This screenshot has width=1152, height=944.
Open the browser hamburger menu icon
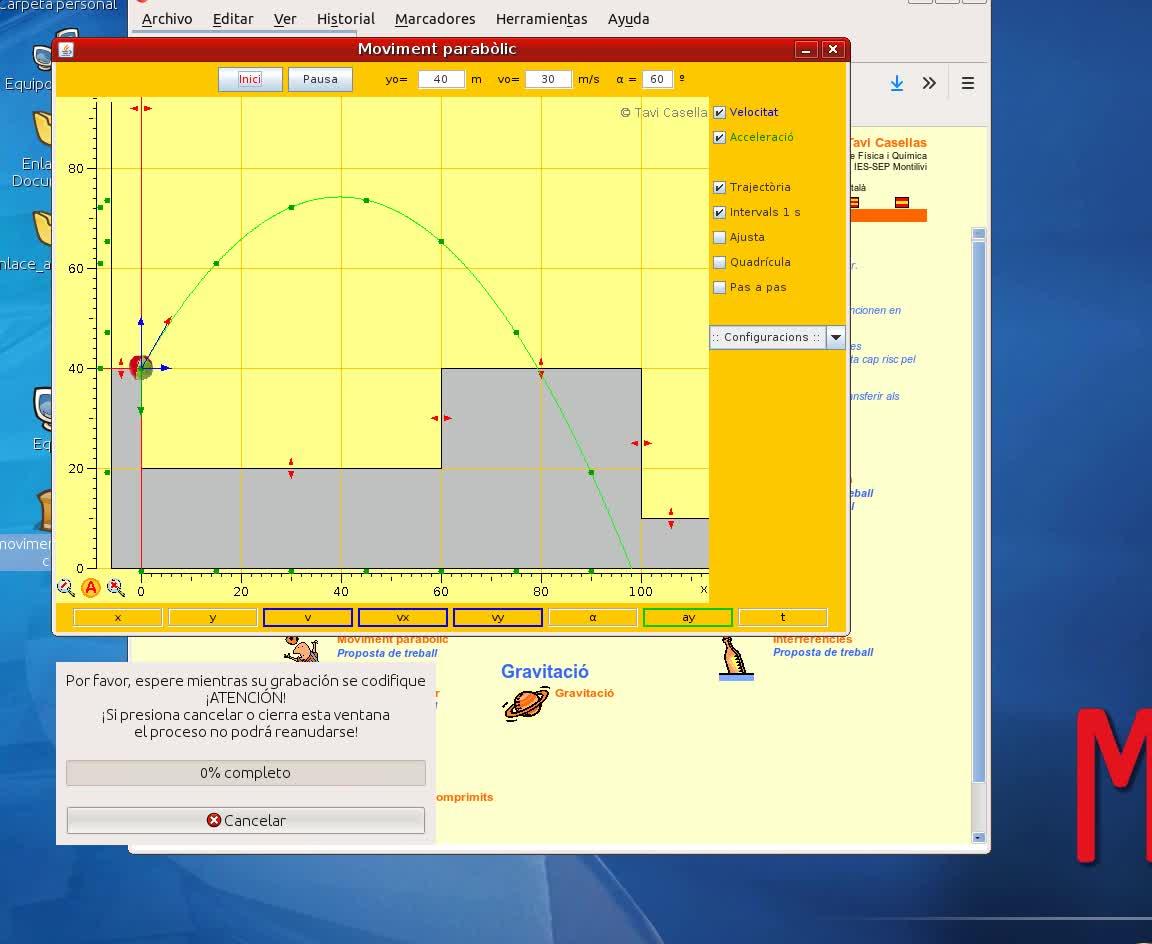pyautogui.click(x=967, y=83)
